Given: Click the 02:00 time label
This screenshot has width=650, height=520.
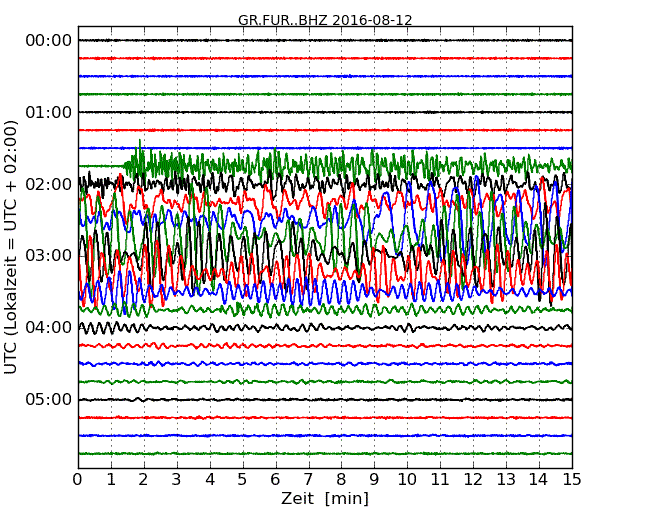Looking at the screenshot, I should pos(49,184).
